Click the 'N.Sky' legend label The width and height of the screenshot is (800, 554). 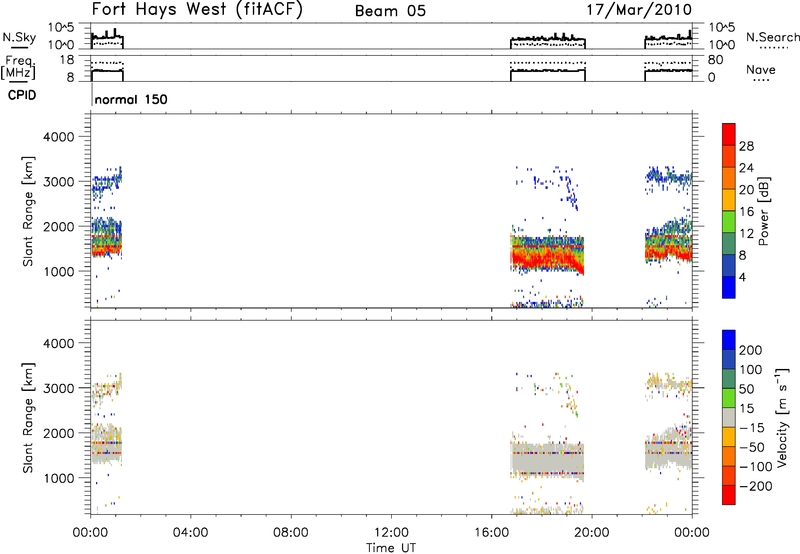tap(19, 37)
